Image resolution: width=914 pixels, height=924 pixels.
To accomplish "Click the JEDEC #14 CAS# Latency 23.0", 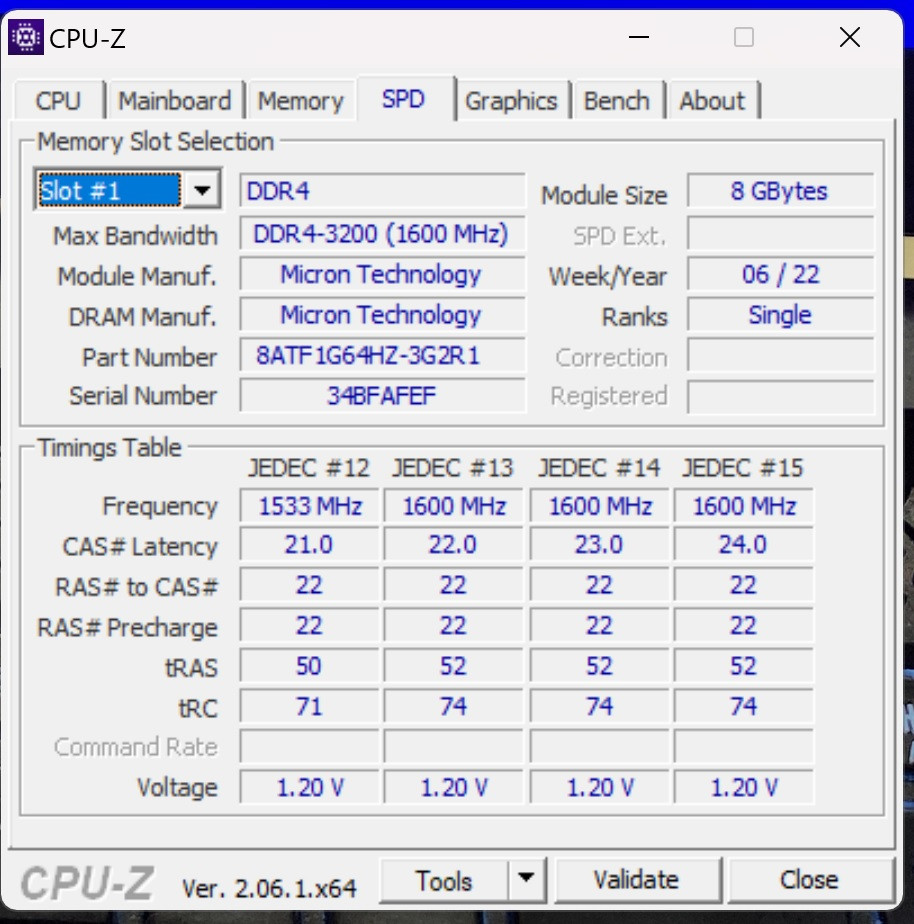I will click(x=599, y=544).
